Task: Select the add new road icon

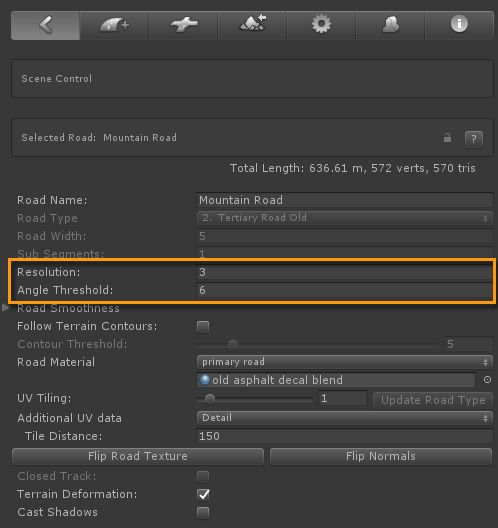Action: click(114, 25)
